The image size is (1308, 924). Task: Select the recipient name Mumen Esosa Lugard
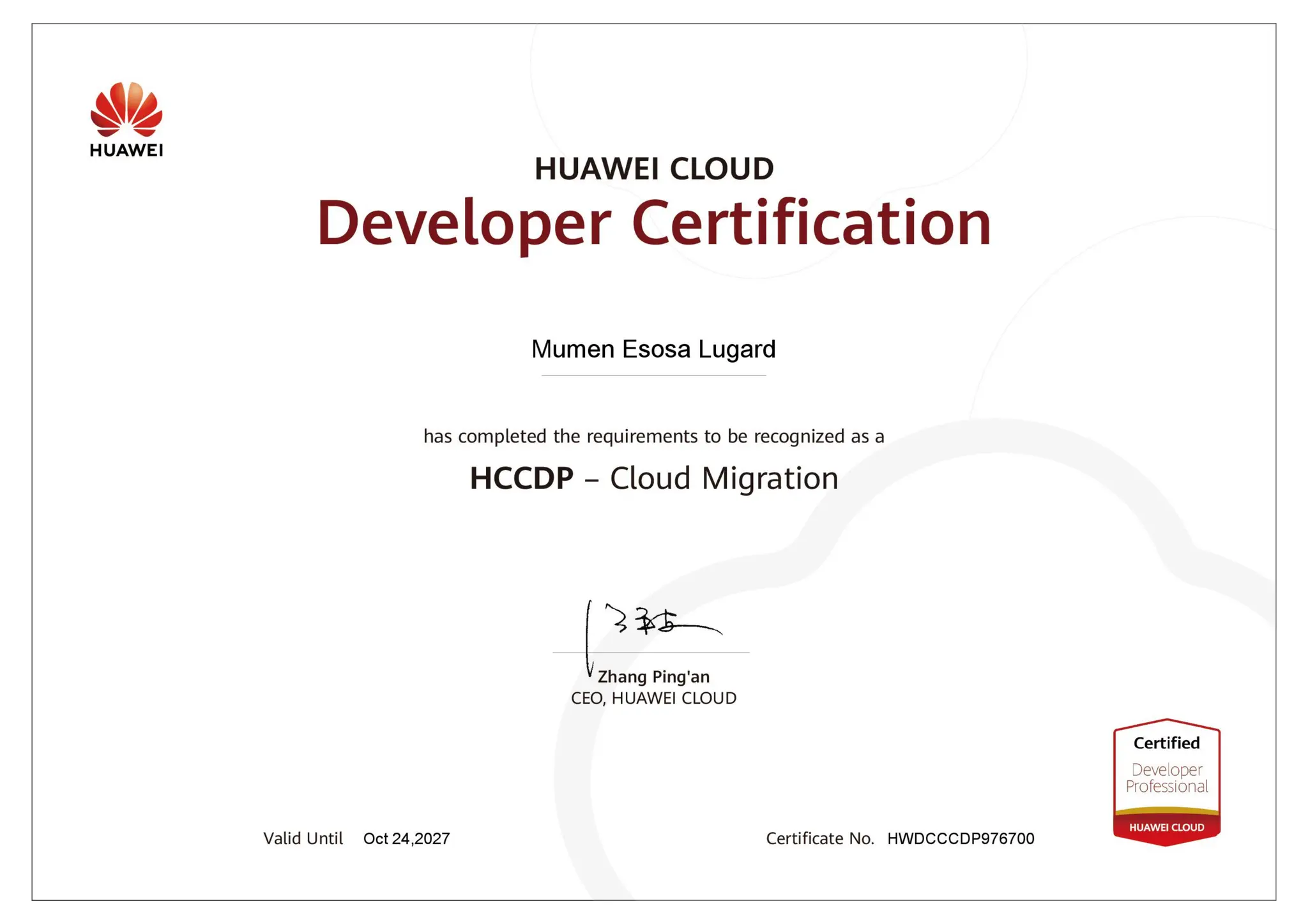[x=653, y=349]
